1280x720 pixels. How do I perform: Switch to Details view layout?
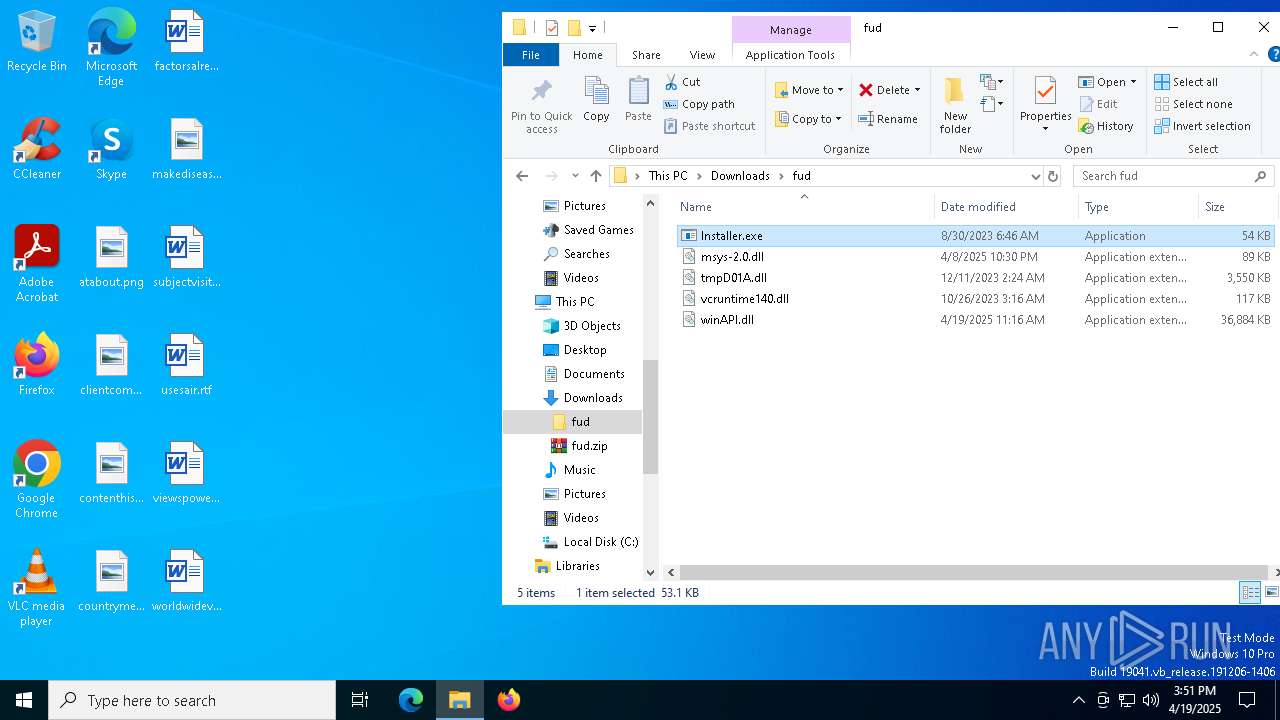1250,593
